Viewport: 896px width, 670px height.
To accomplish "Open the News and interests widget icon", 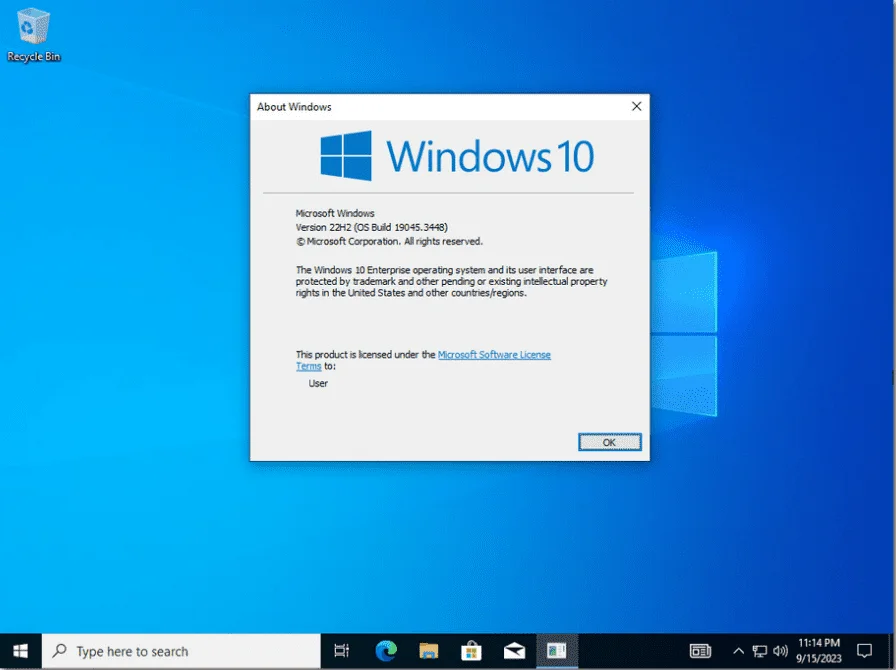I will 700,651.
